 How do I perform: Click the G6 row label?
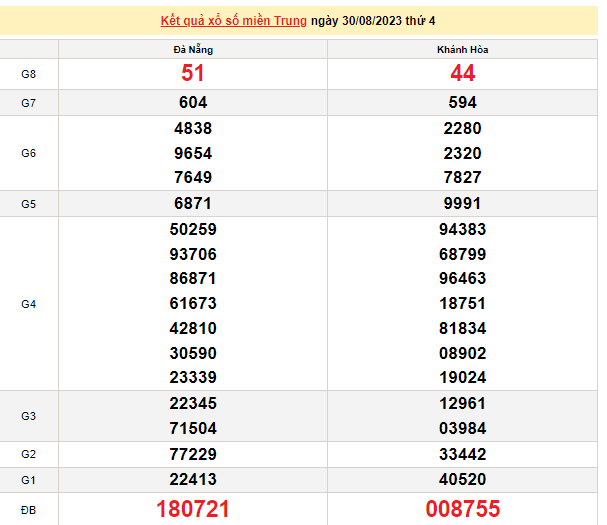click(x=29, y=153)
